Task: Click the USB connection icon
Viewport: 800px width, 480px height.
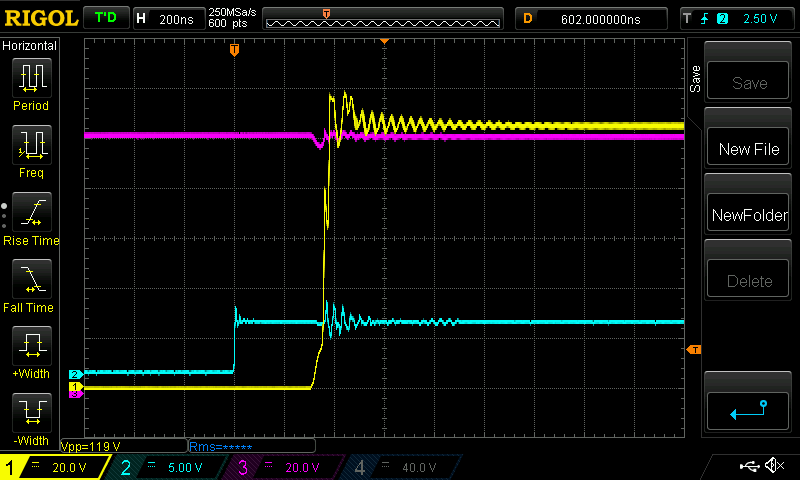Action: point(749,466)
